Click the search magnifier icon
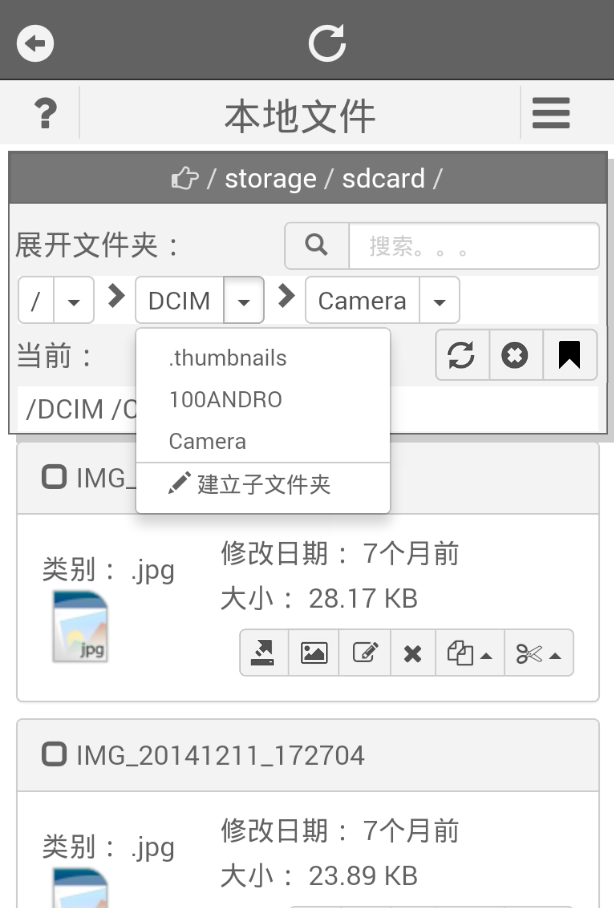614x908 pixels. (317, 245)
